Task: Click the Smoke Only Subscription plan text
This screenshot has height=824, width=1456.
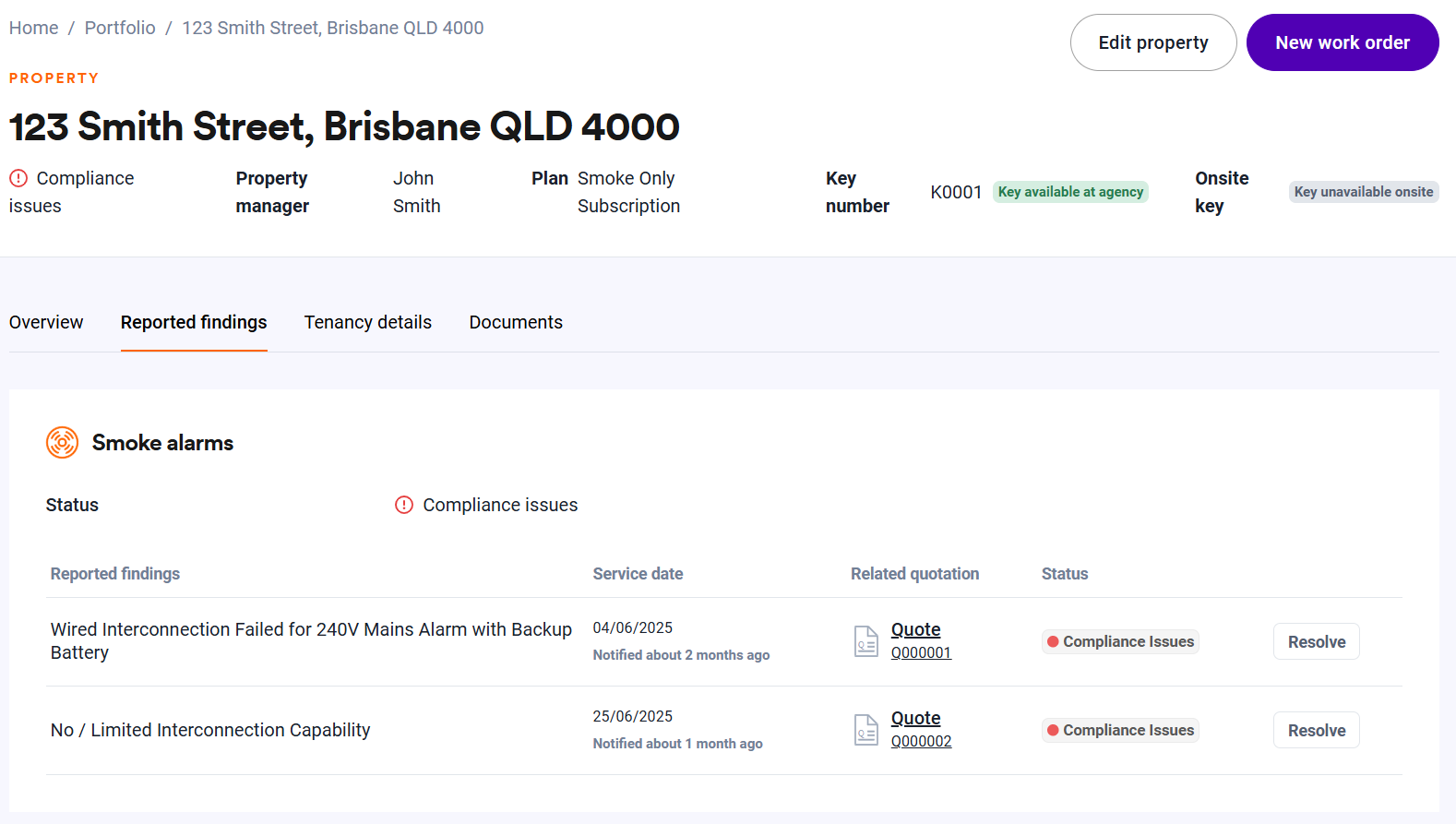Action: [x=628, y=192]
